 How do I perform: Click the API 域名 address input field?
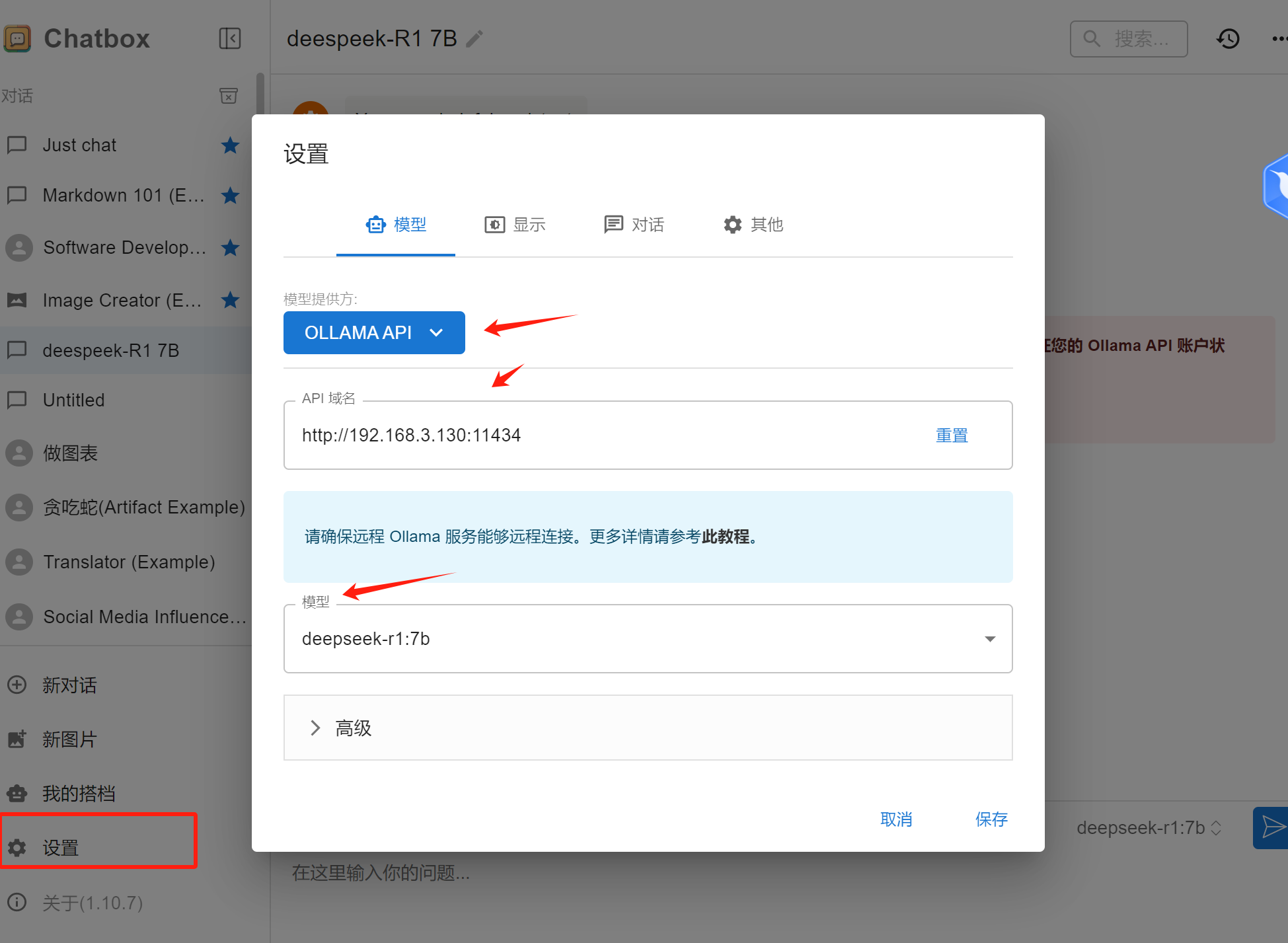point(595,435)
